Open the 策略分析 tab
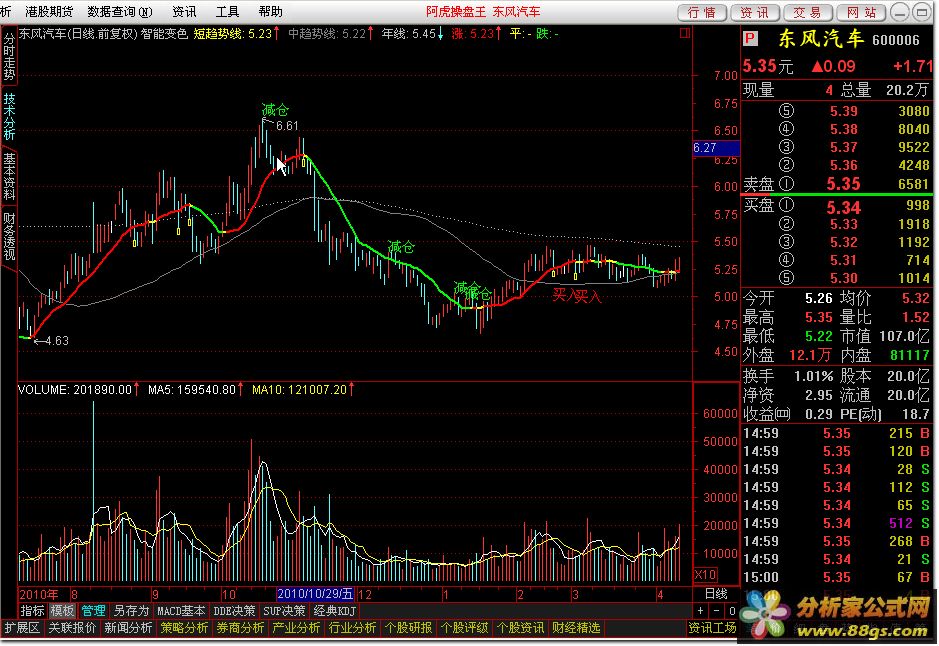The height and width of the screenshot is (646, 939). 184,627
